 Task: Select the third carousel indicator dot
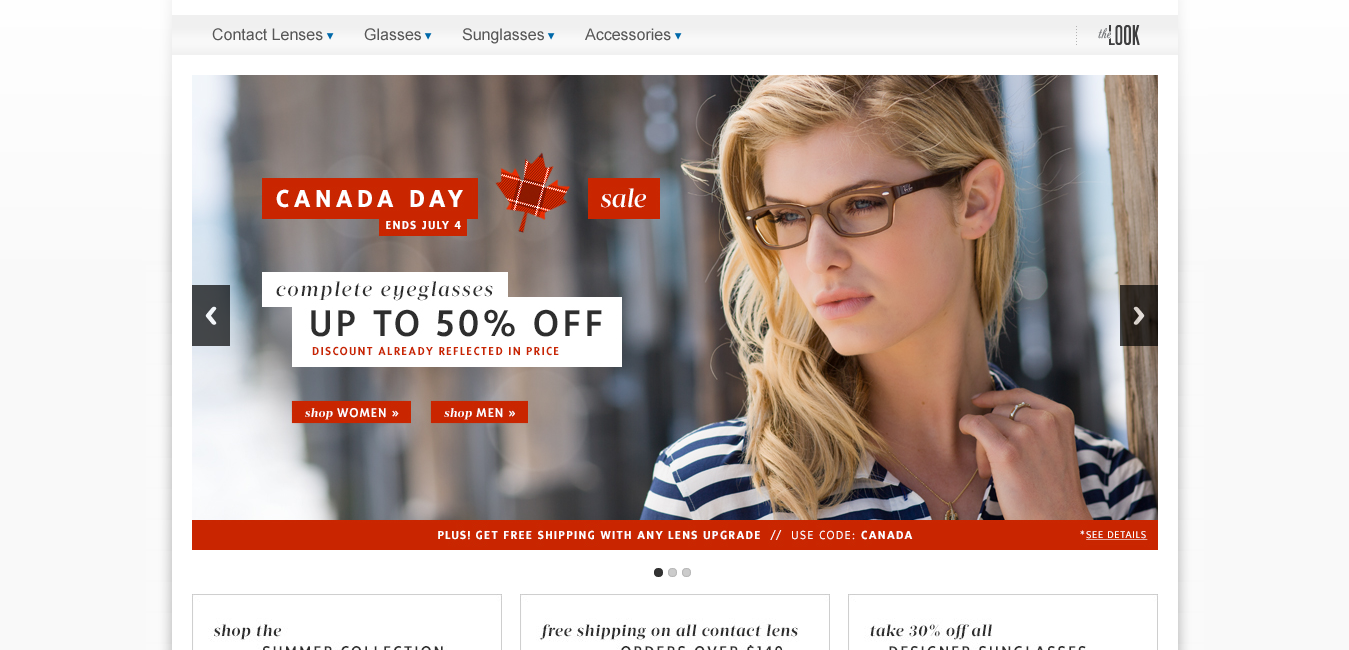click(686, 573)
